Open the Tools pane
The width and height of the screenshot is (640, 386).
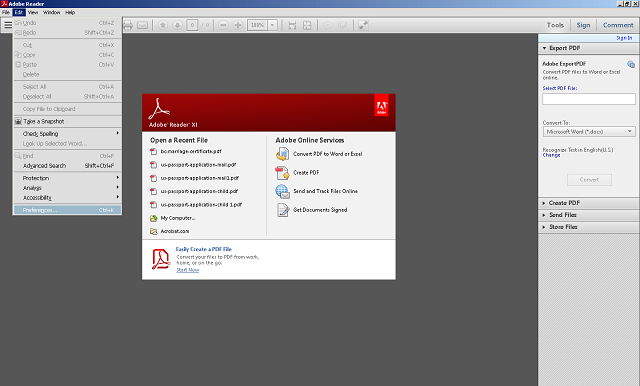point(555,25)
